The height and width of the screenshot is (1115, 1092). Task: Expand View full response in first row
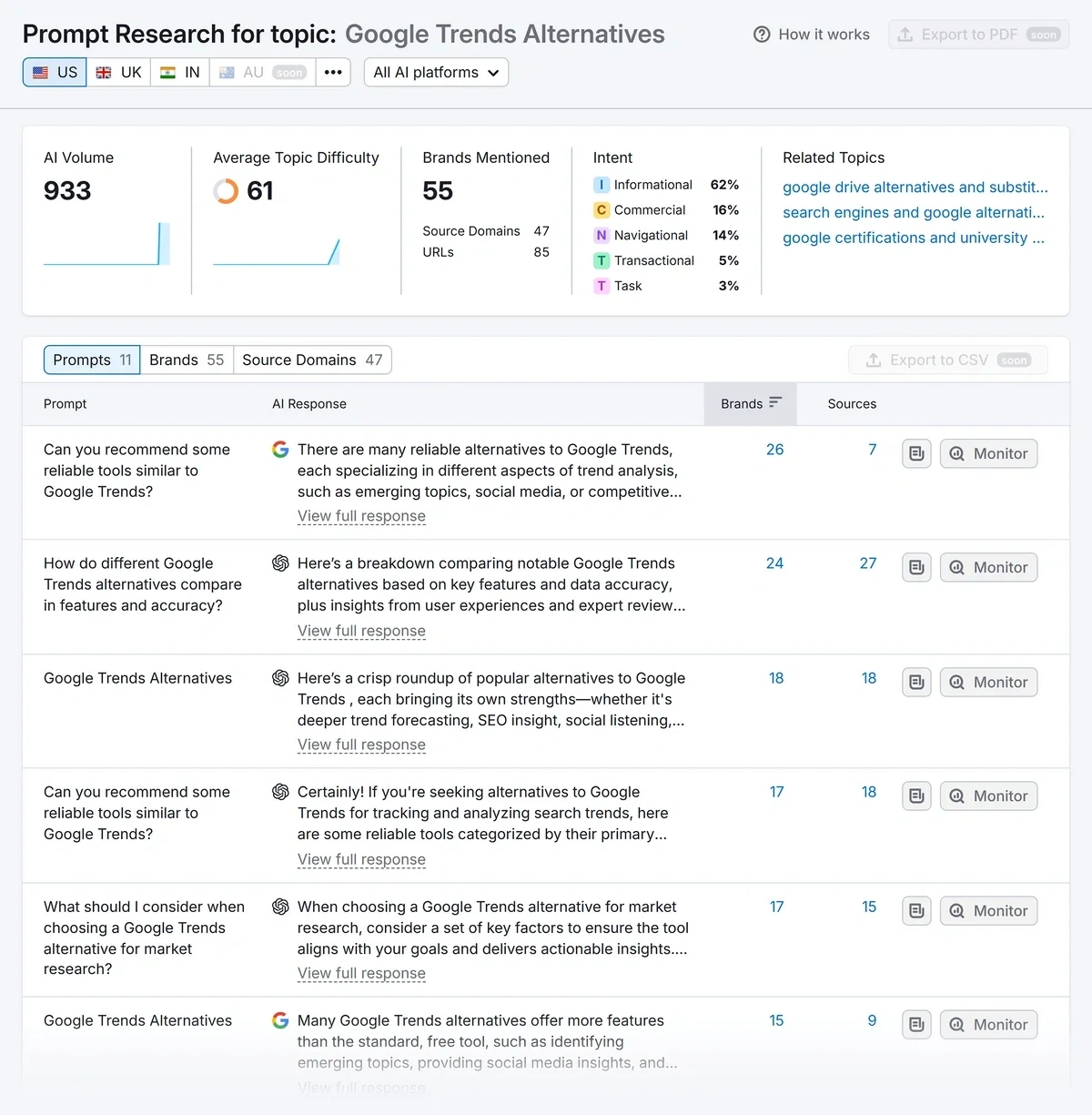[361, 516]
